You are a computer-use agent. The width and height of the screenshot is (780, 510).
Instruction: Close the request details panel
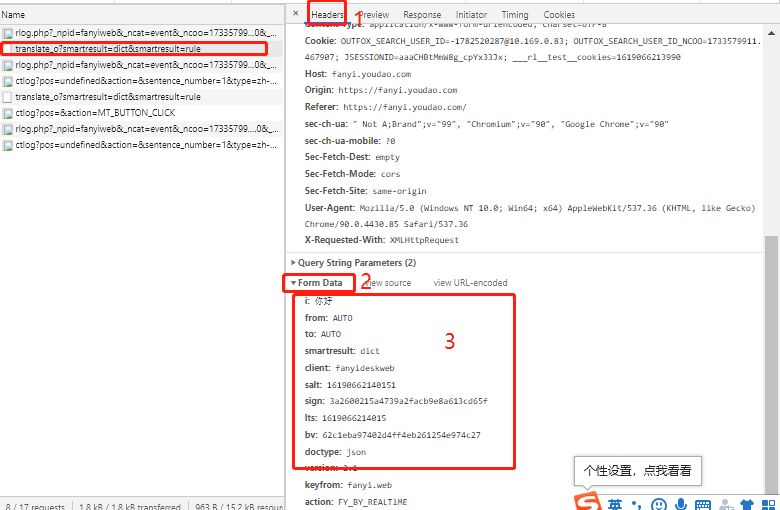(295, 13)
